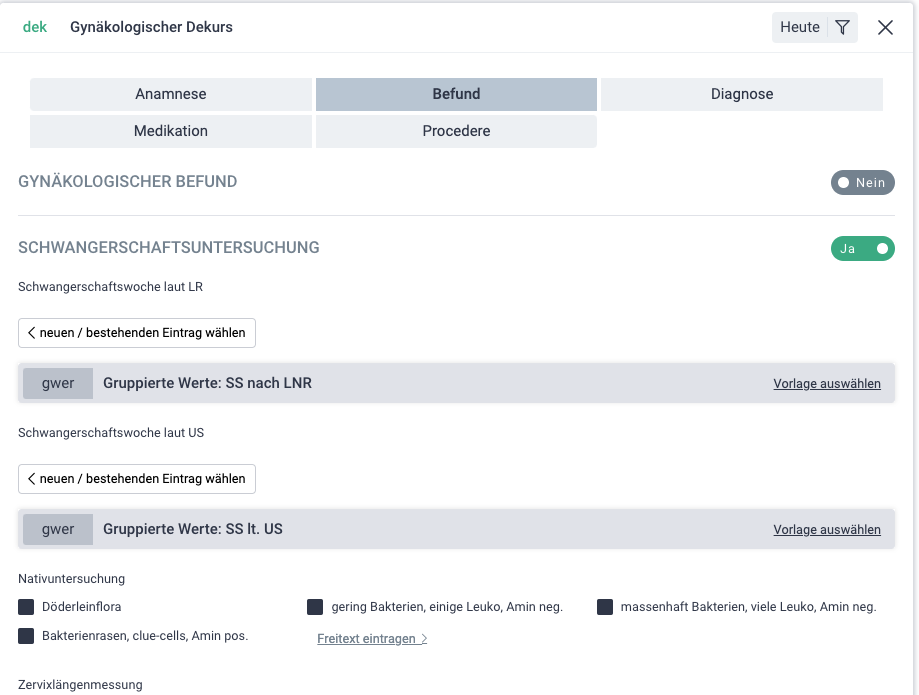Image resolution: width=919 pixels, height=695 pixels.
Task: Switch to the Anamnese tab
Action: tap(171, 94)
